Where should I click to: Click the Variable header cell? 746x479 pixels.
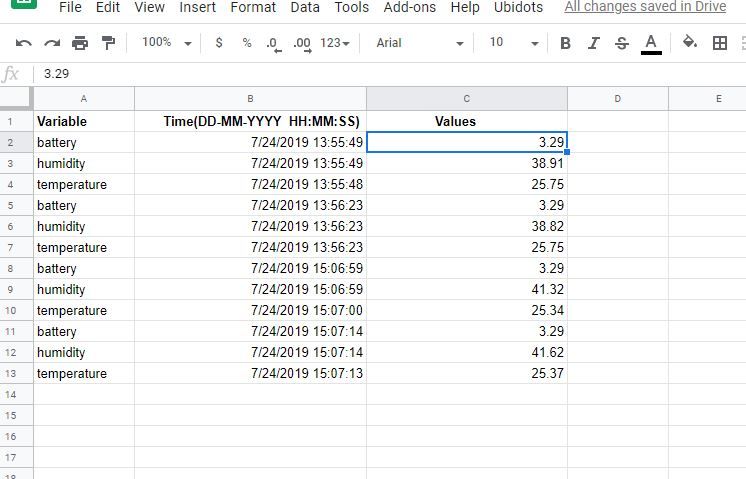(x=84, y=121)
